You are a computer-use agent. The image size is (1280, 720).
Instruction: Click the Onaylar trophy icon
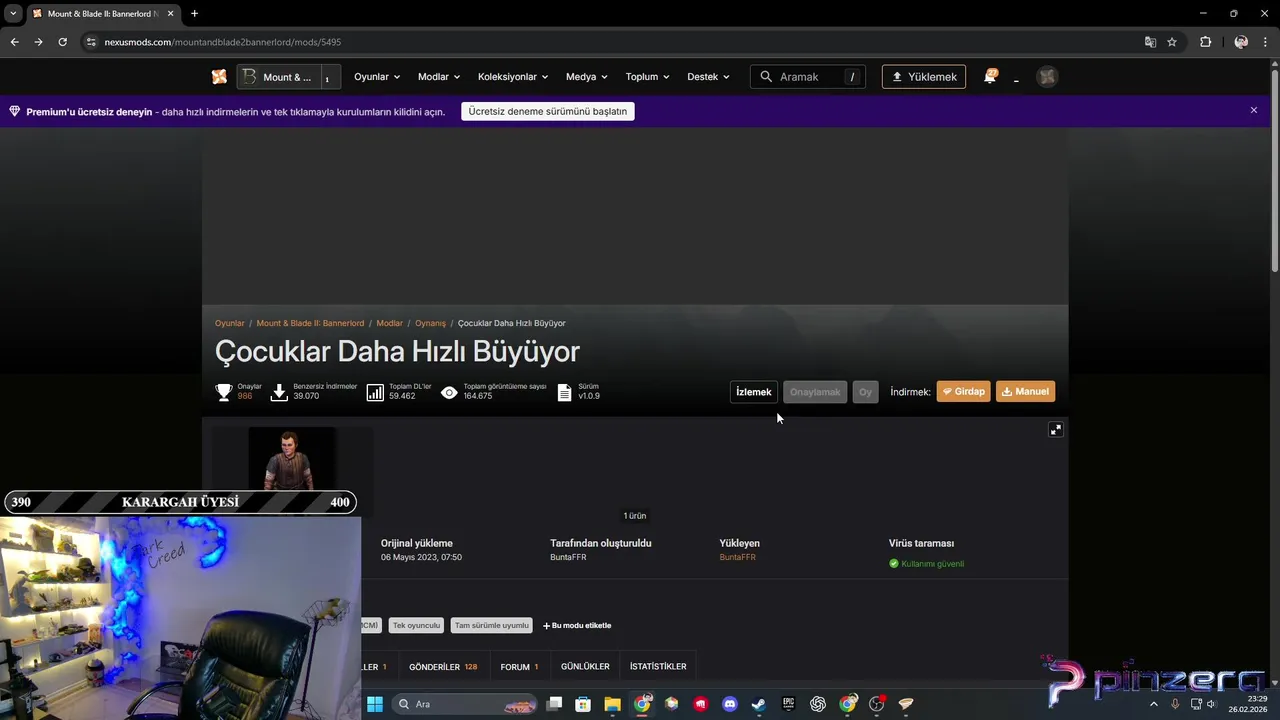224,392
